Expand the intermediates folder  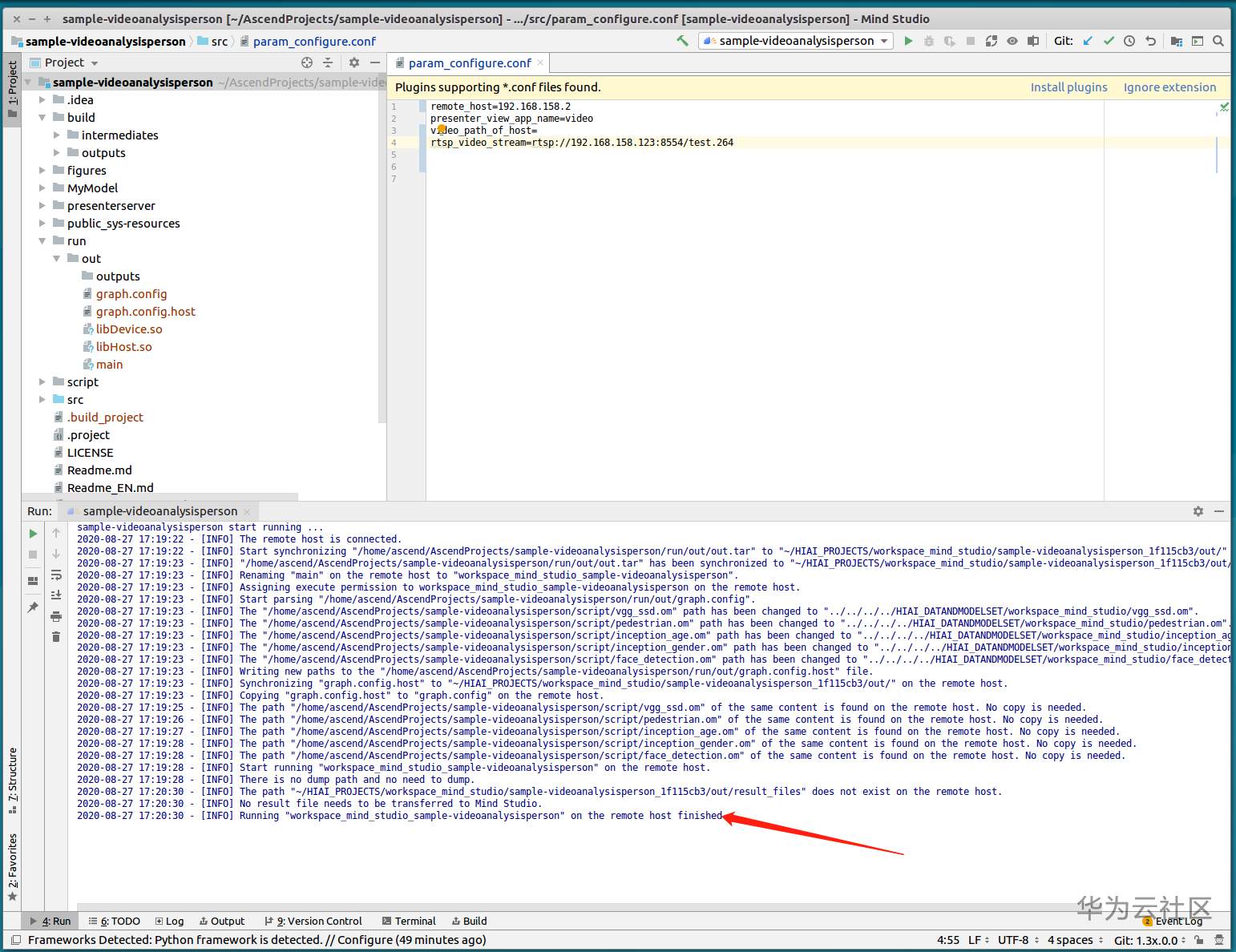[x=57, y=135]
